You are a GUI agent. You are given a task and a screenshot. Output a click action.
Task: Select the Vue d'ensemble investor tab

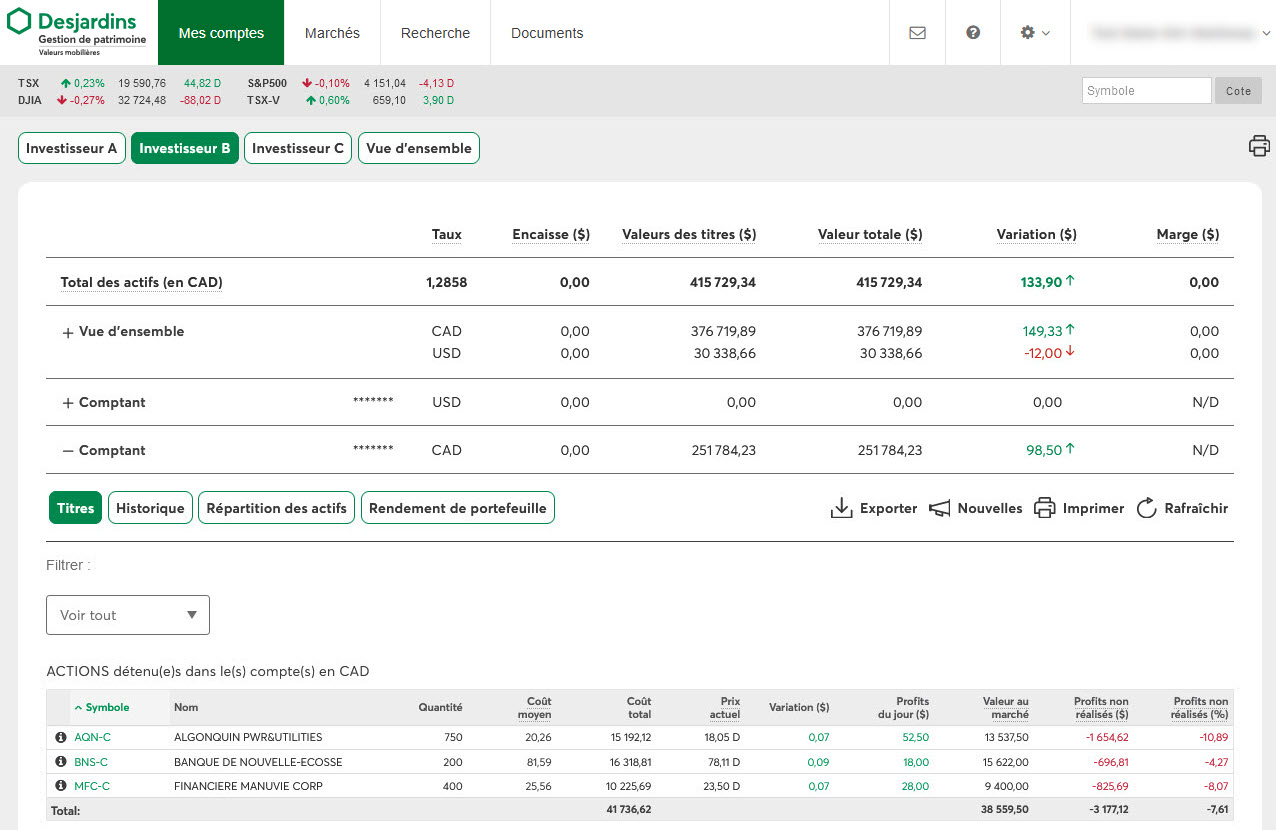tap(419, 148)
